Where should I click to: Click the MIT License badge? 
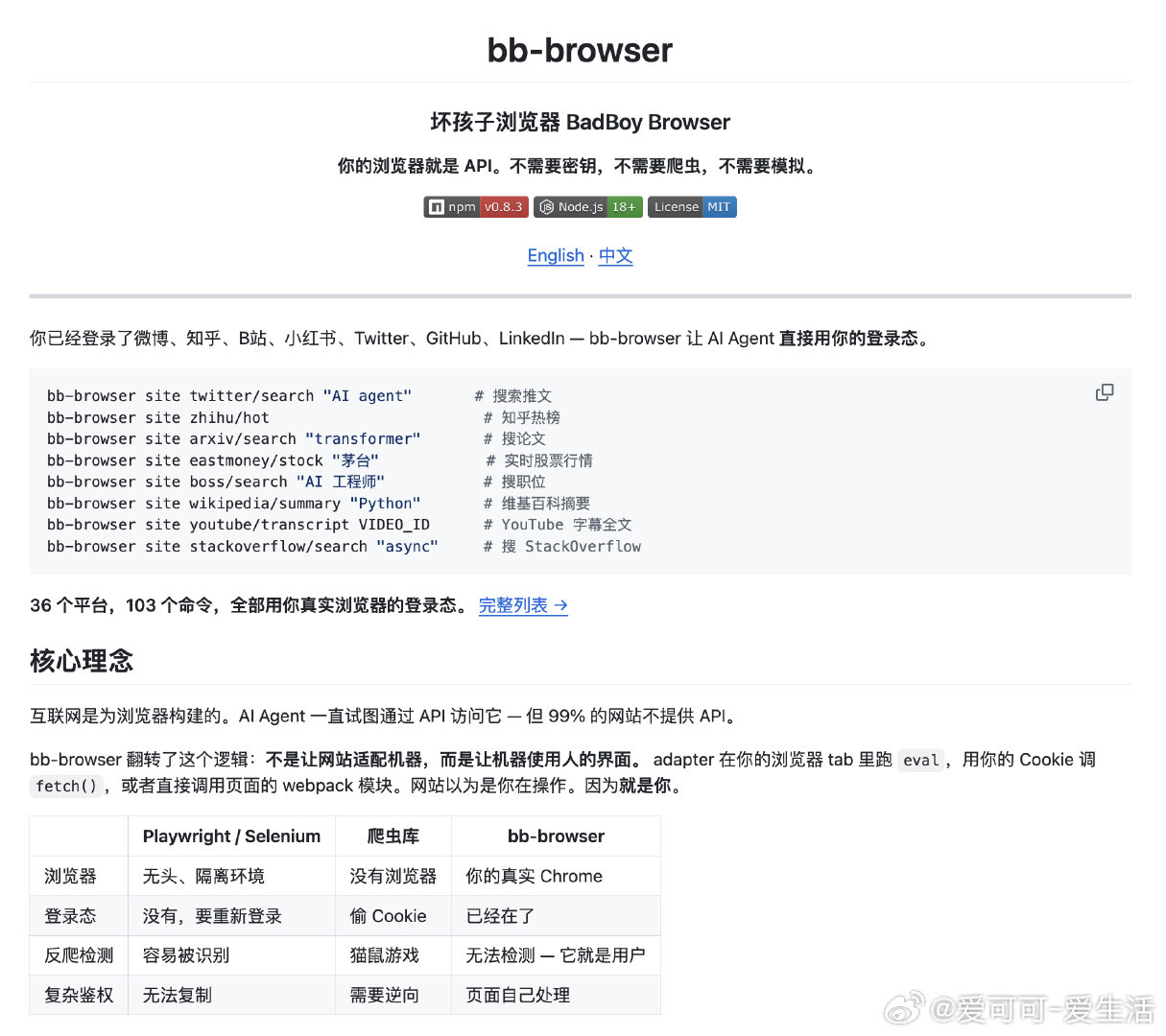click(692, 206)
